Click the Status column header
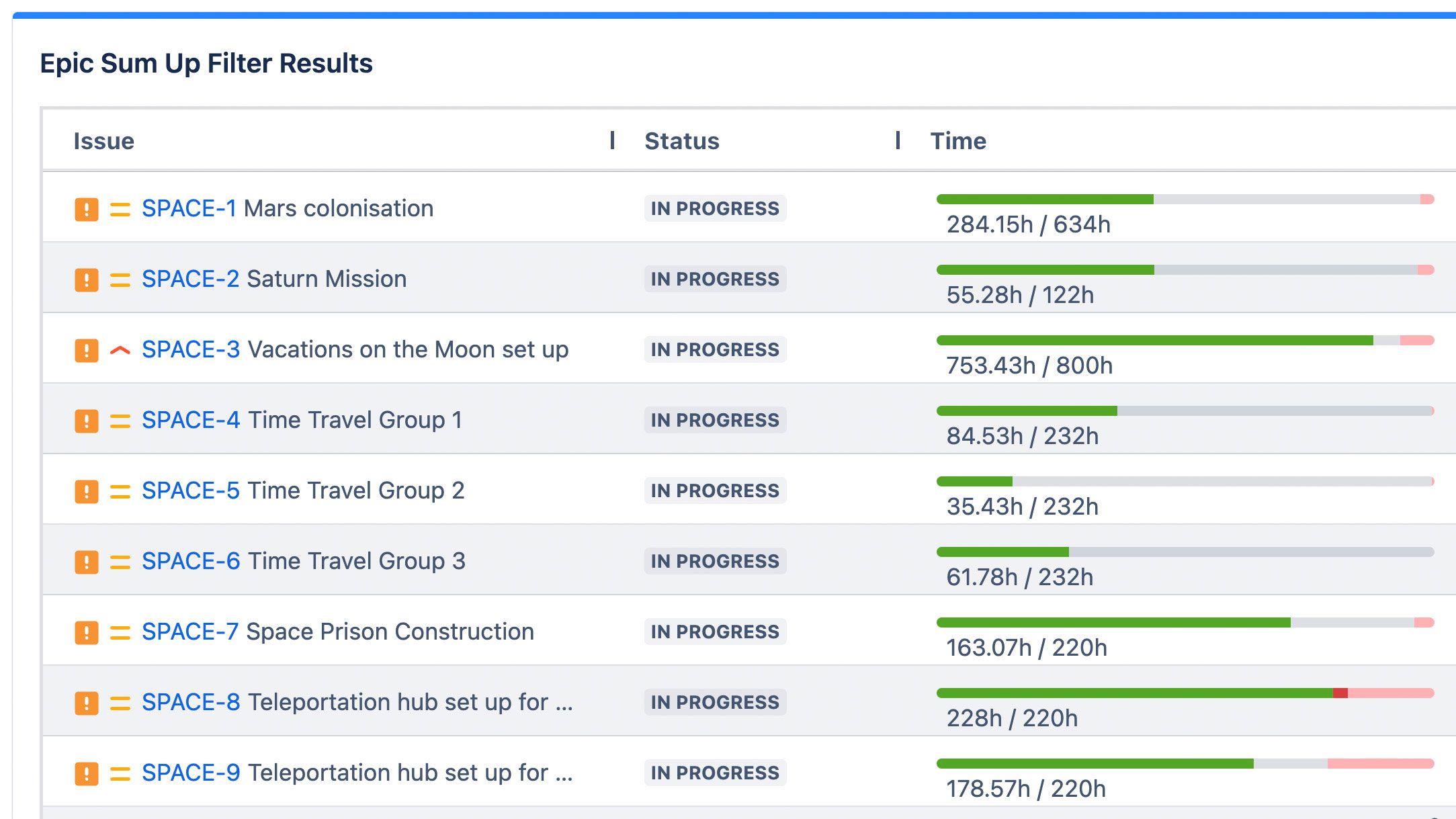Image resolution: width=1456 pixels, height=819 pixels. [682, 141]
